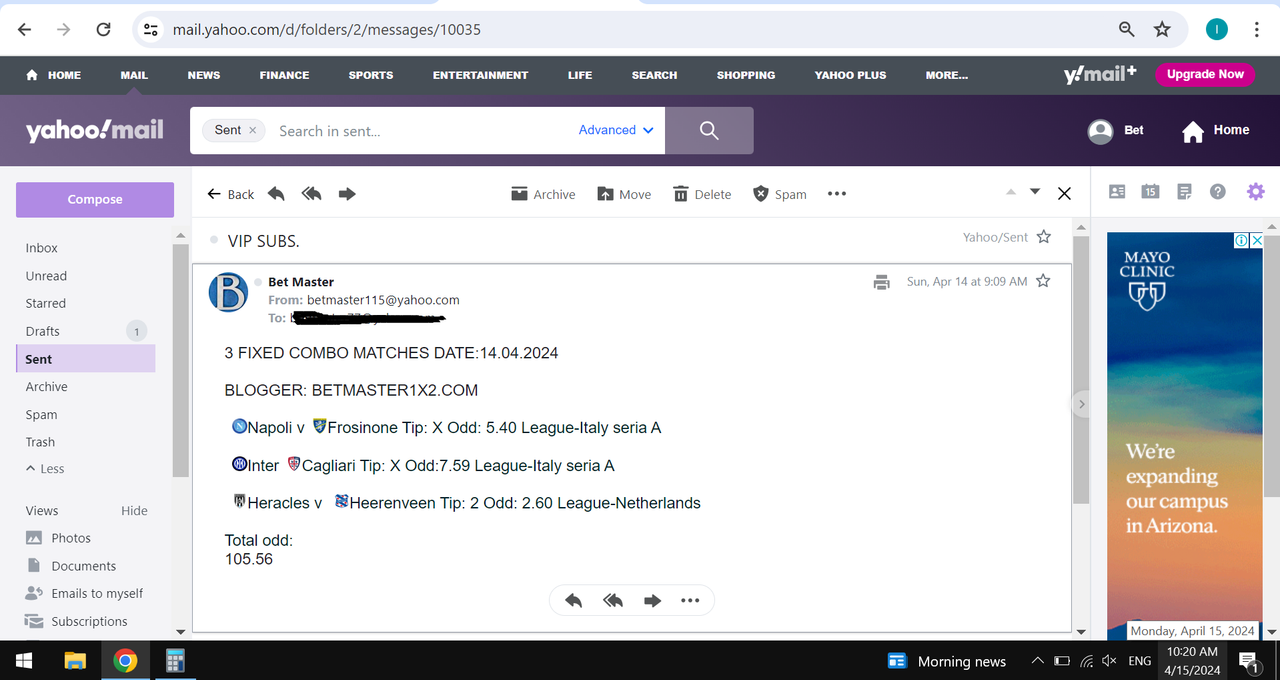Go to previous message with up arrow

point(1010,192)
